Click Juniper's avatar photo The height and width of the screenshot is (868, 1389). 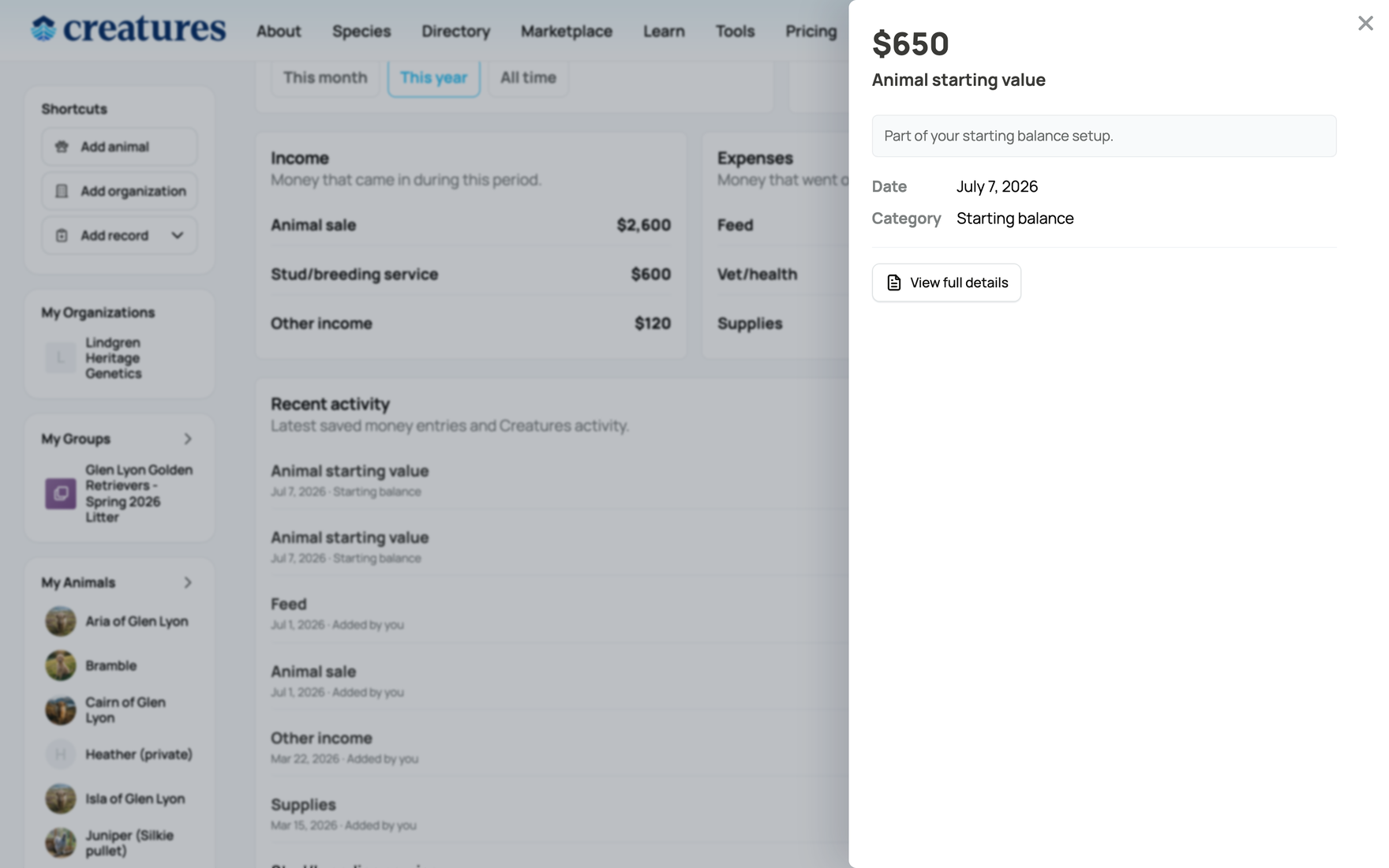click(x=61, y=843)
